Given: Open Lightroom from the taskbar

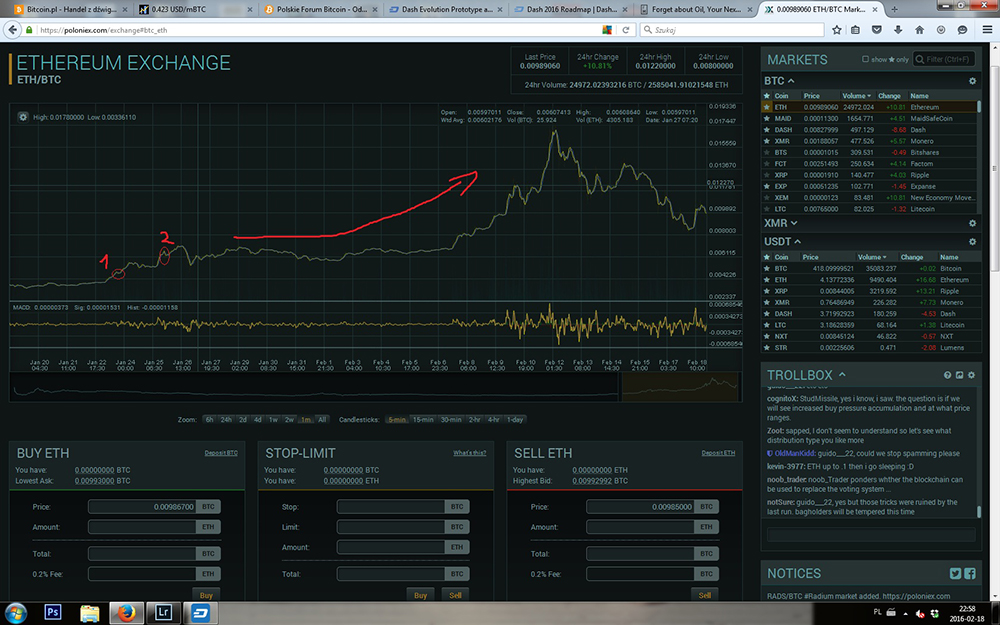Looking at the screenshot, I should click(163, 613).
